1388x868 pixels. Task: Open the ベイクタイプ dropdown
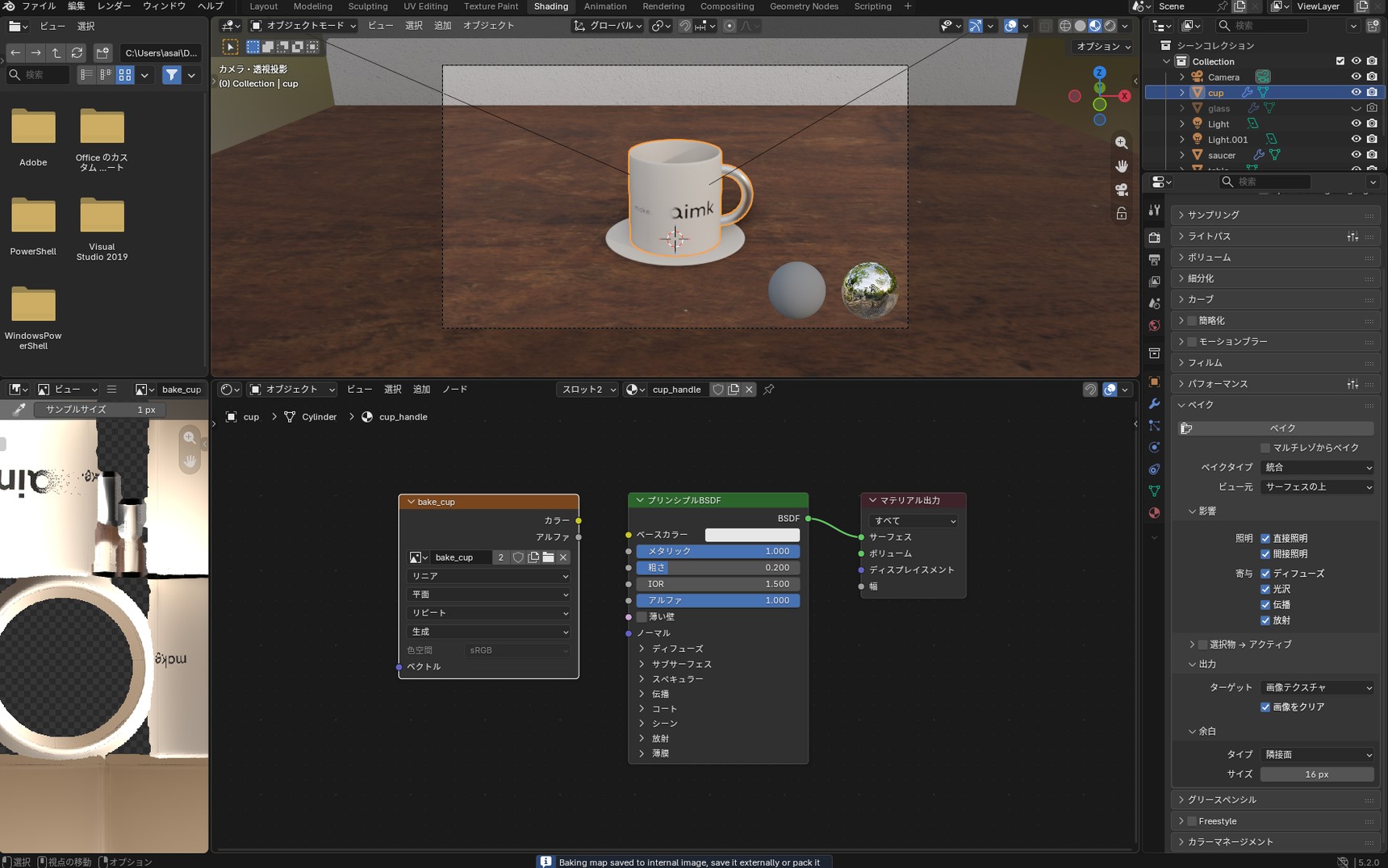coord(1317,467)
